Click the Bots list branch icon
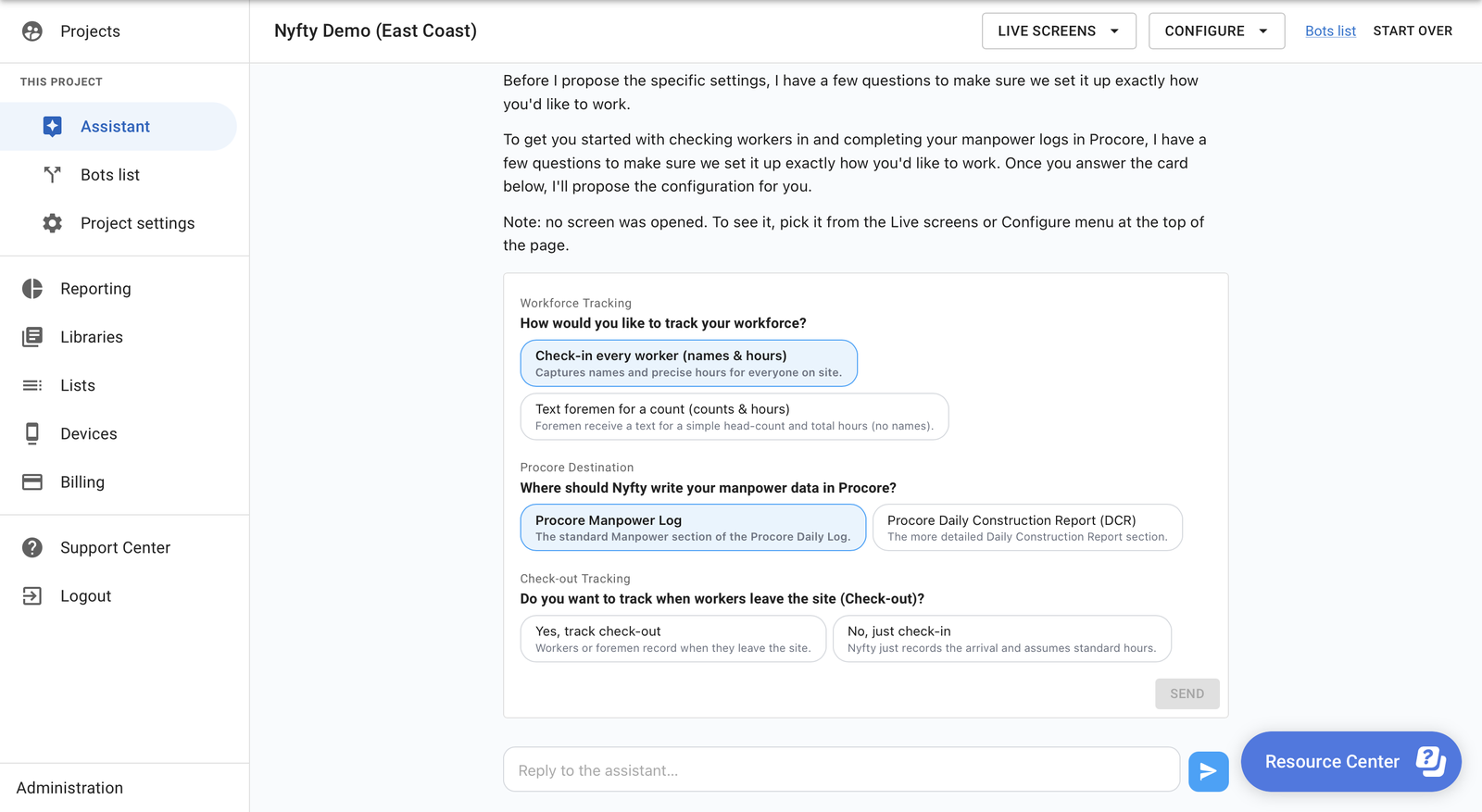The height and width of the screenshot is (812, 1482). (x=53, y=175)
